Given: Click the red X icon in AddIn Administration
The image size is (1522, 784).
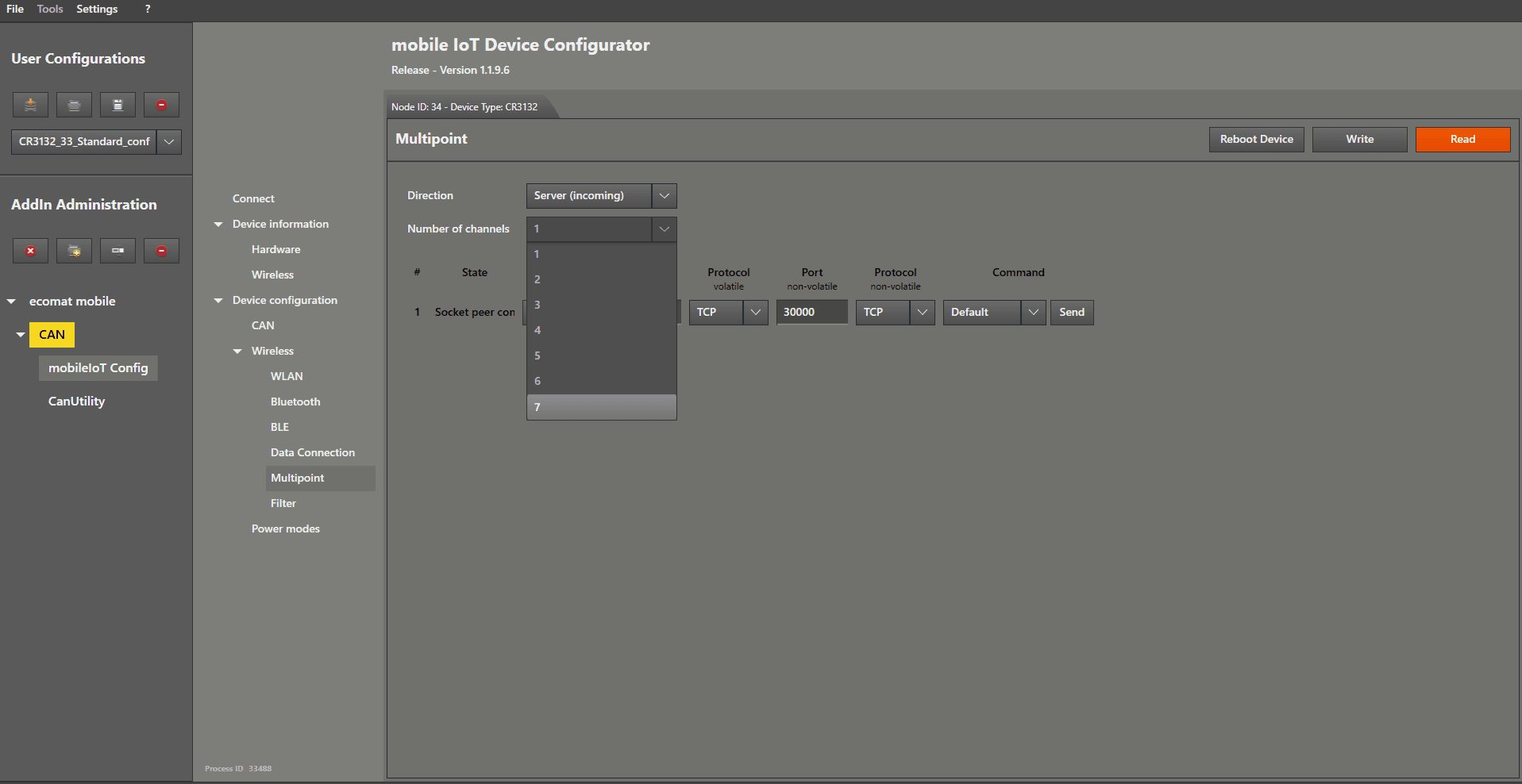Looking at the screenshot, I should point(30,251).
